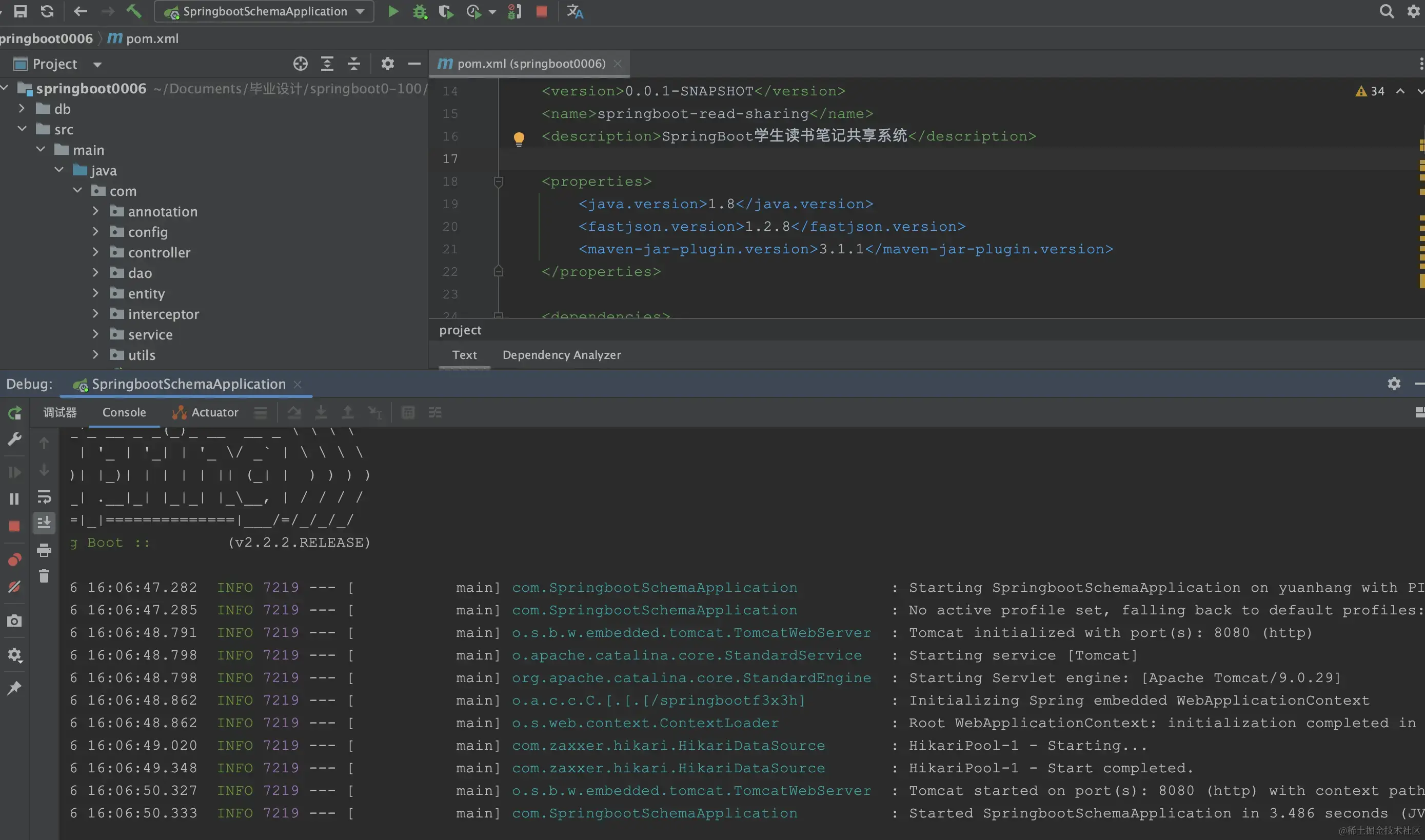Viewport: 1425px width, 840px height.
Task: Click the Print console output icon
Action: 44,550
